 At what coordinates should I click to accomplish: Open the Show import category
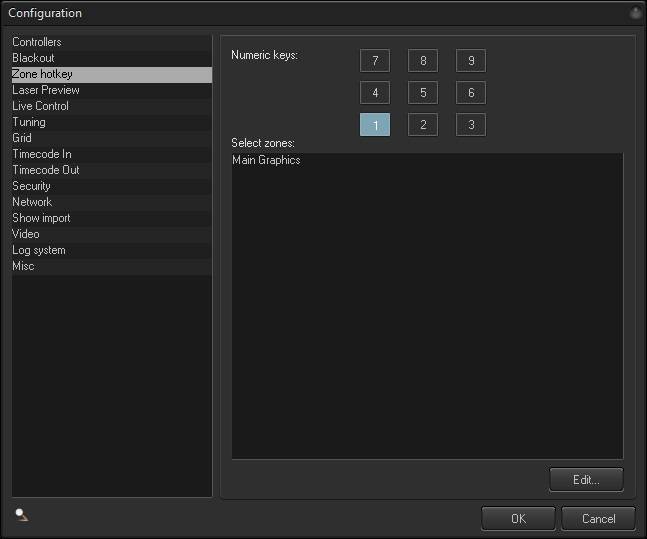(x=41, y=218)
